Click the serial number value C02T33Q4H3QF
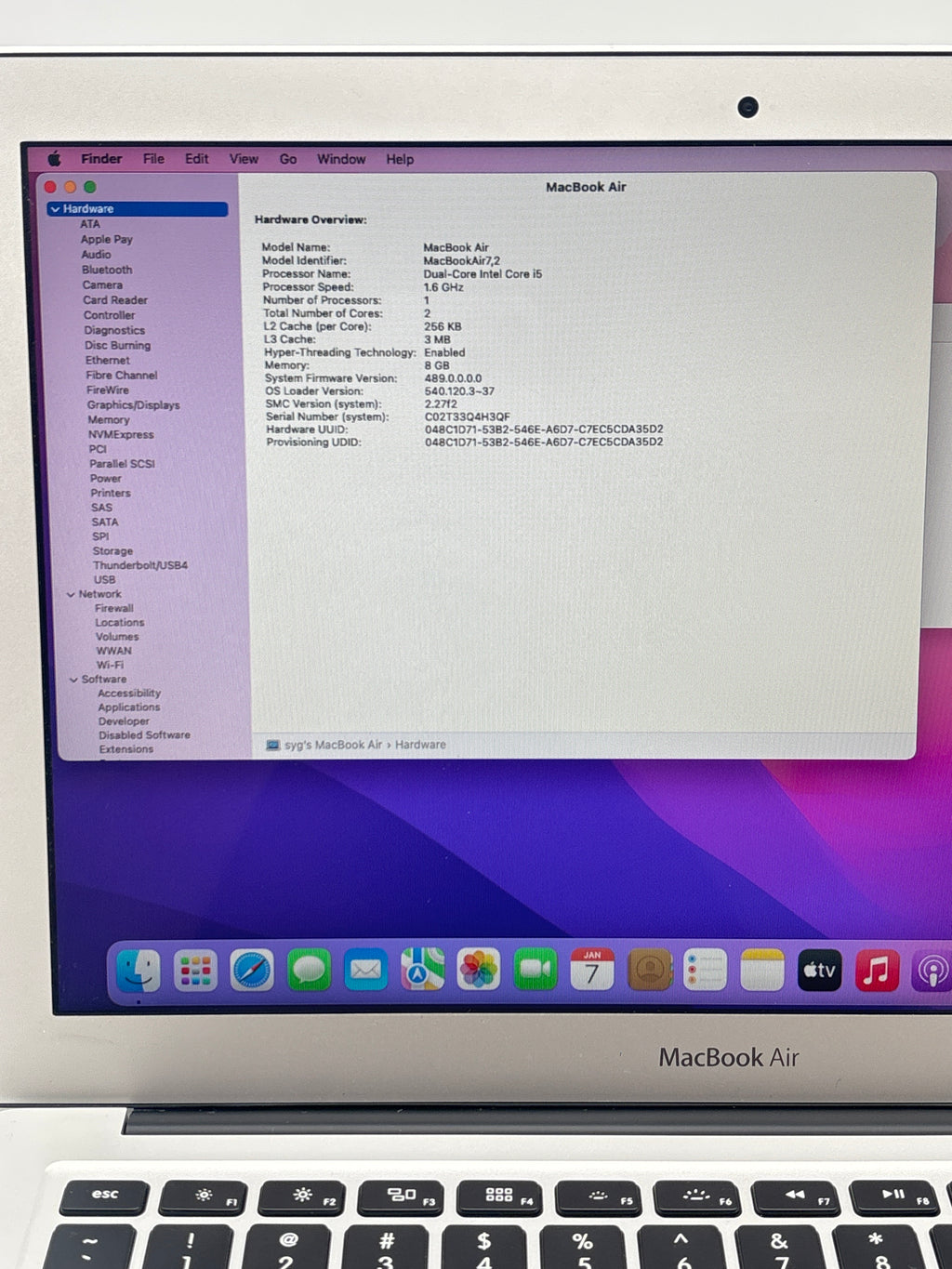The image size is (952, 1269). tap(467, 416)
